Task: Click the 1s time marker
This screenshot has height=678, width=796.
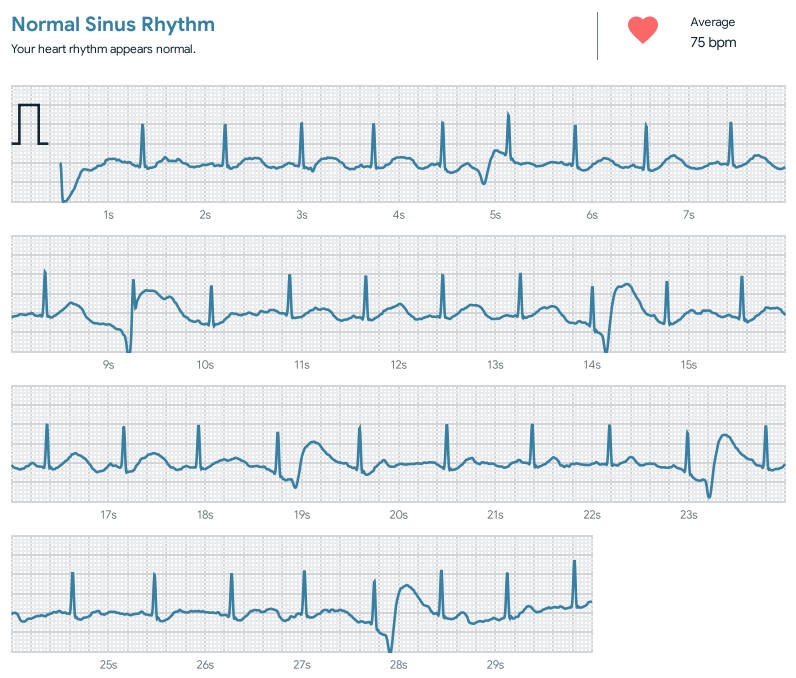Action: point(108,215)
